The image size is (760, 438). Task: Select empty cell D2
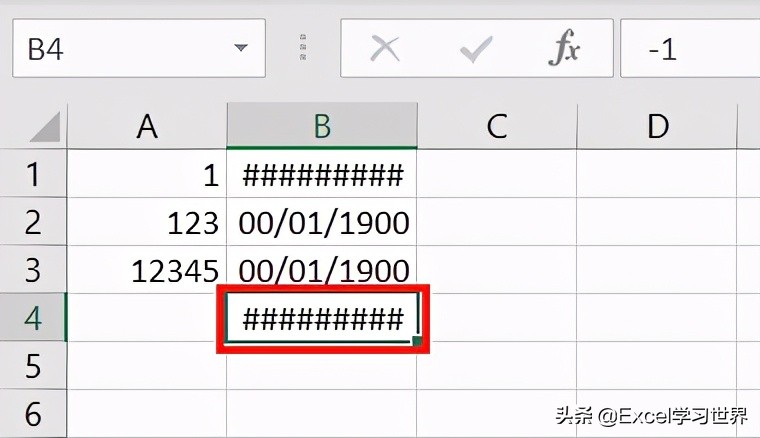657,221
